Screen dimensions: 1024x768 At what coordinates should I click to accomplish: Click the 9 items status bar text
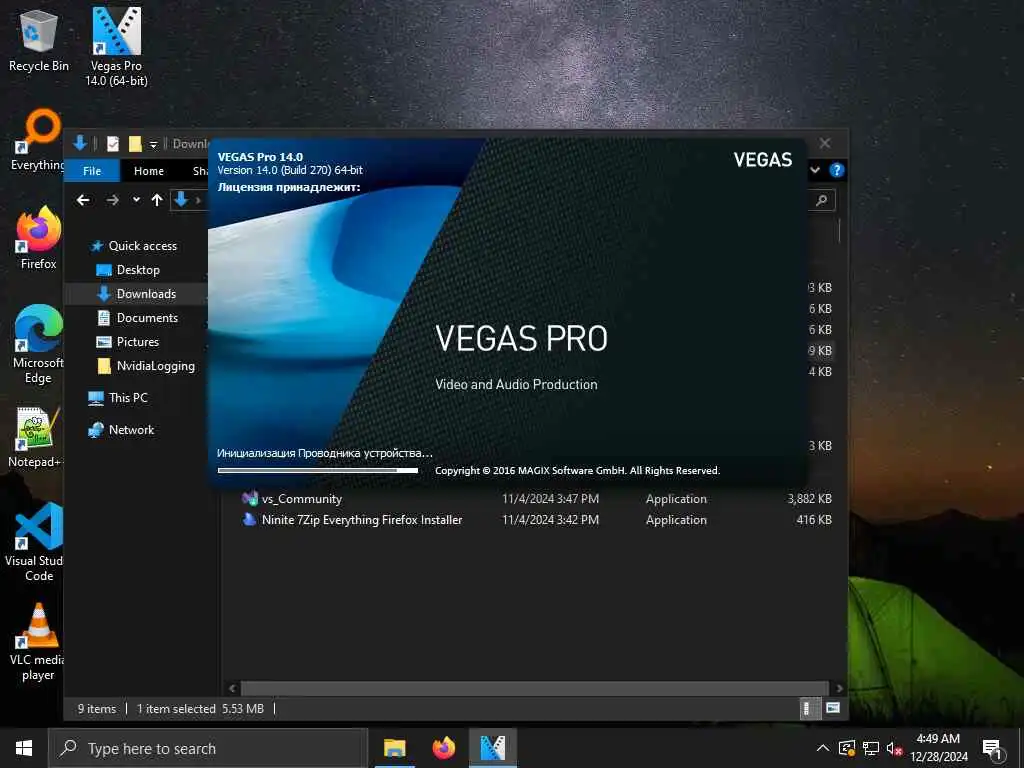click(x=97, y=709)
